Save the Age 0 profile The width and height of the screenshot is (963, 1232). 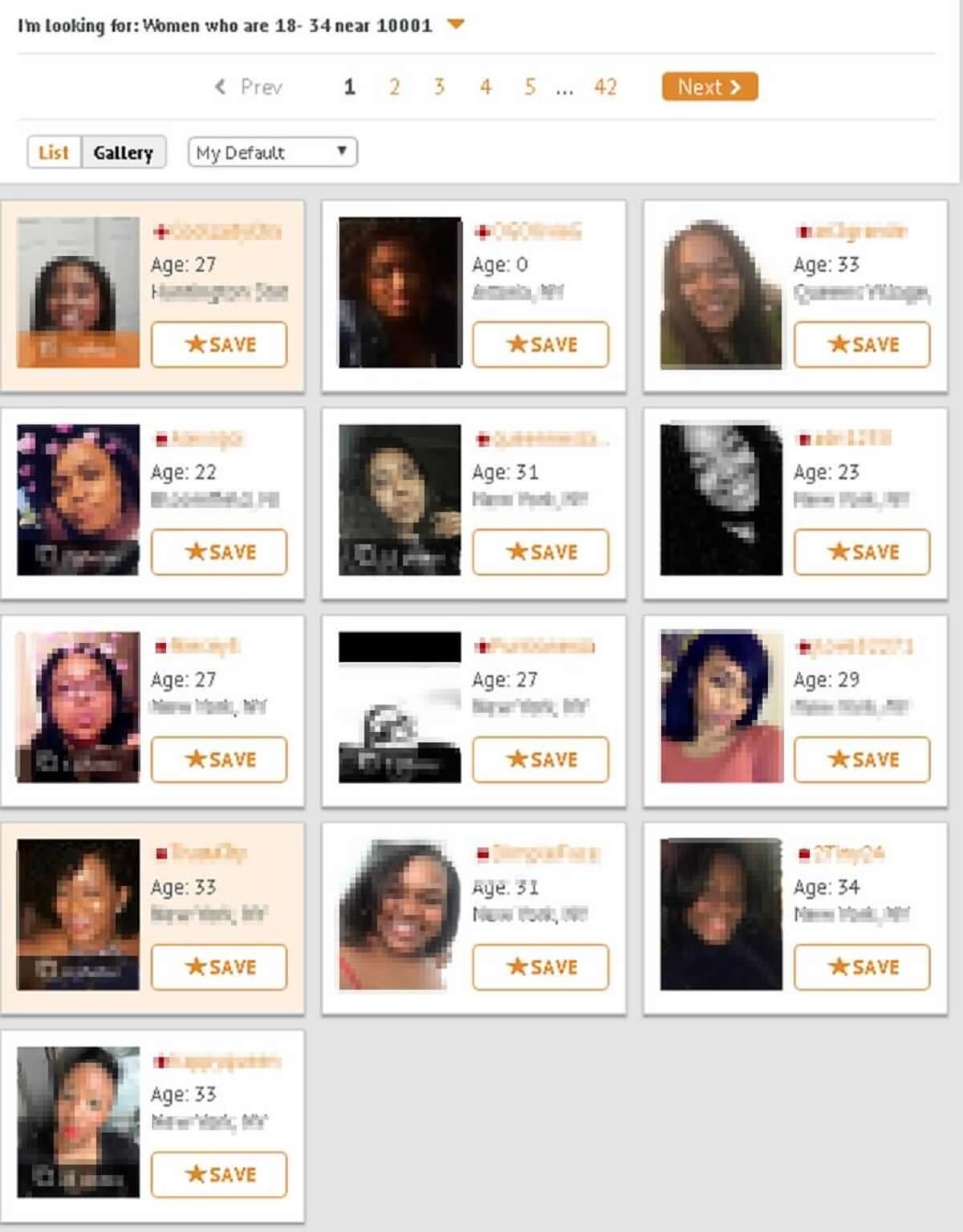coord(541,344)
